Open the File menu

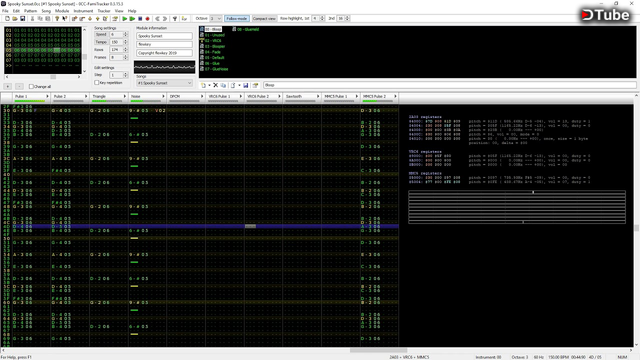[x=5, y=11]
